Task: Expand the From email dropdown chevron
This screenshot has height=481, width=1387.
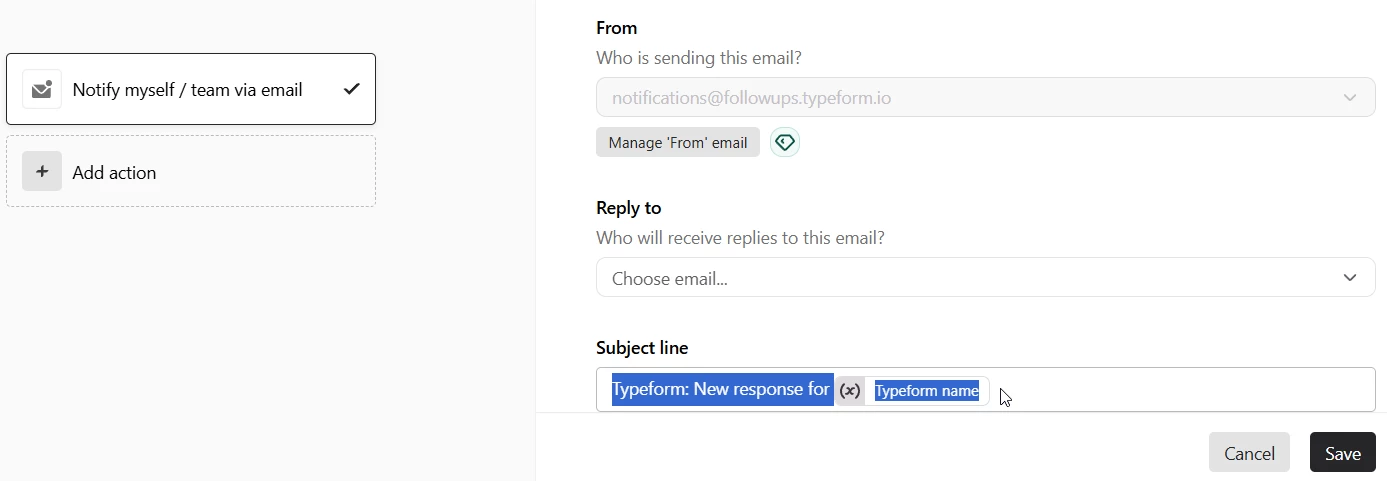Action: [x=1349, y=98]
